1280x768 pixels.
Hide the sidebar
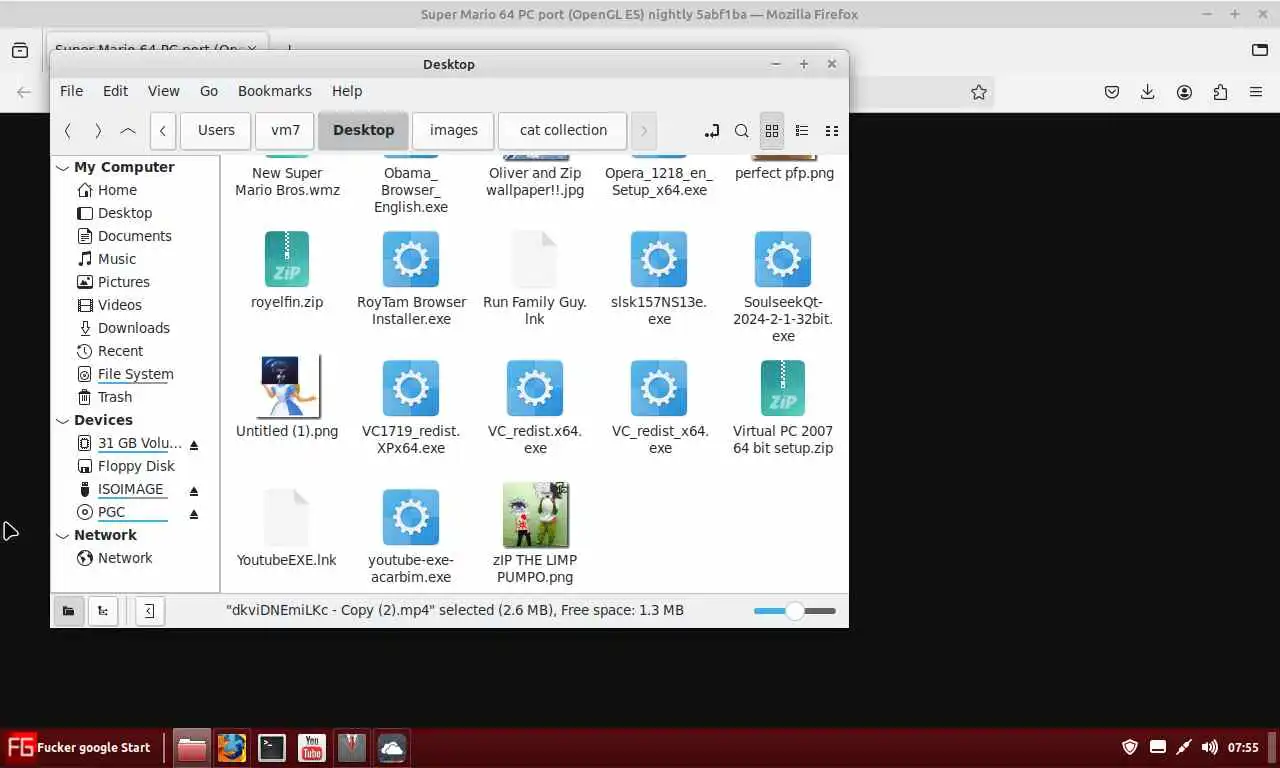pyautogui.click(x=149, y=610)
